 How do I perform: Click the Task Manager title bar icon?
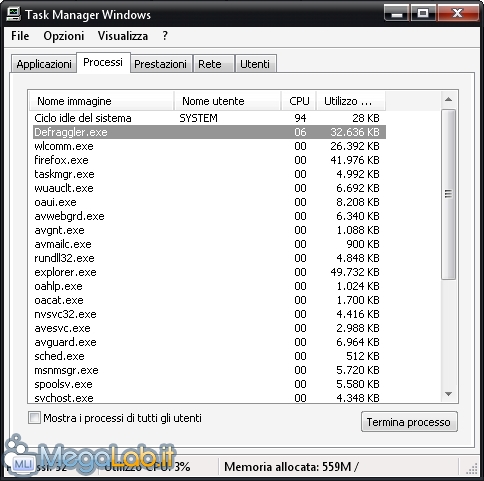tap(13, 14)
